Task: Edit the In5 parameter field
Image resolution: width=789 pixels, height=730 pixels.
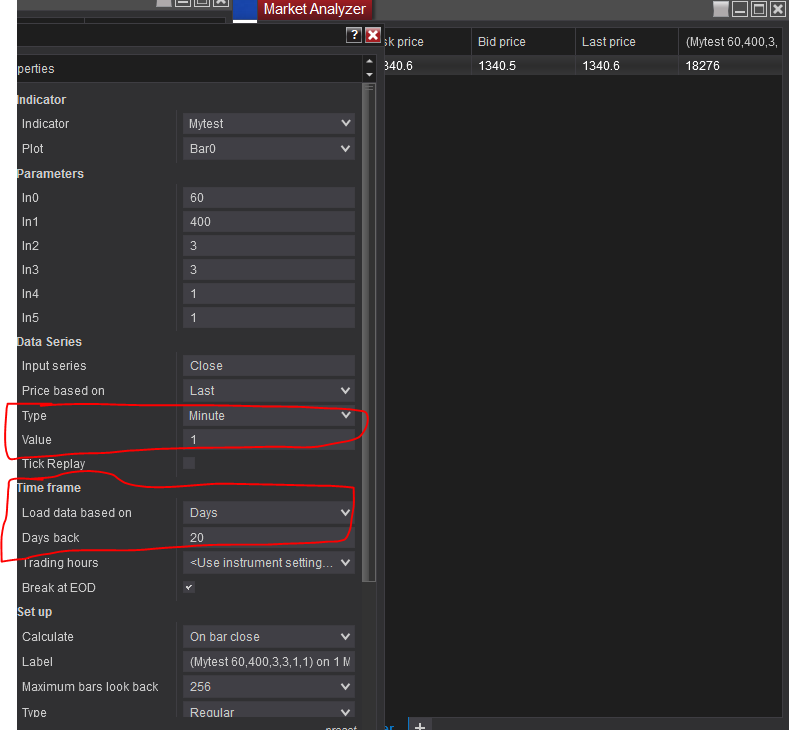Action: click(269, 318)
